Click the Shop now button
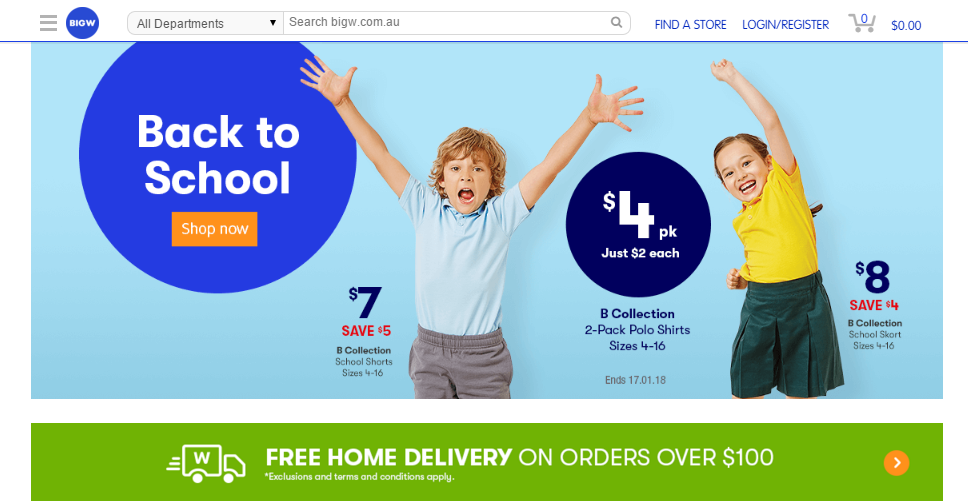Viewport: 968px width, 501px height. [x=214, y=229]
